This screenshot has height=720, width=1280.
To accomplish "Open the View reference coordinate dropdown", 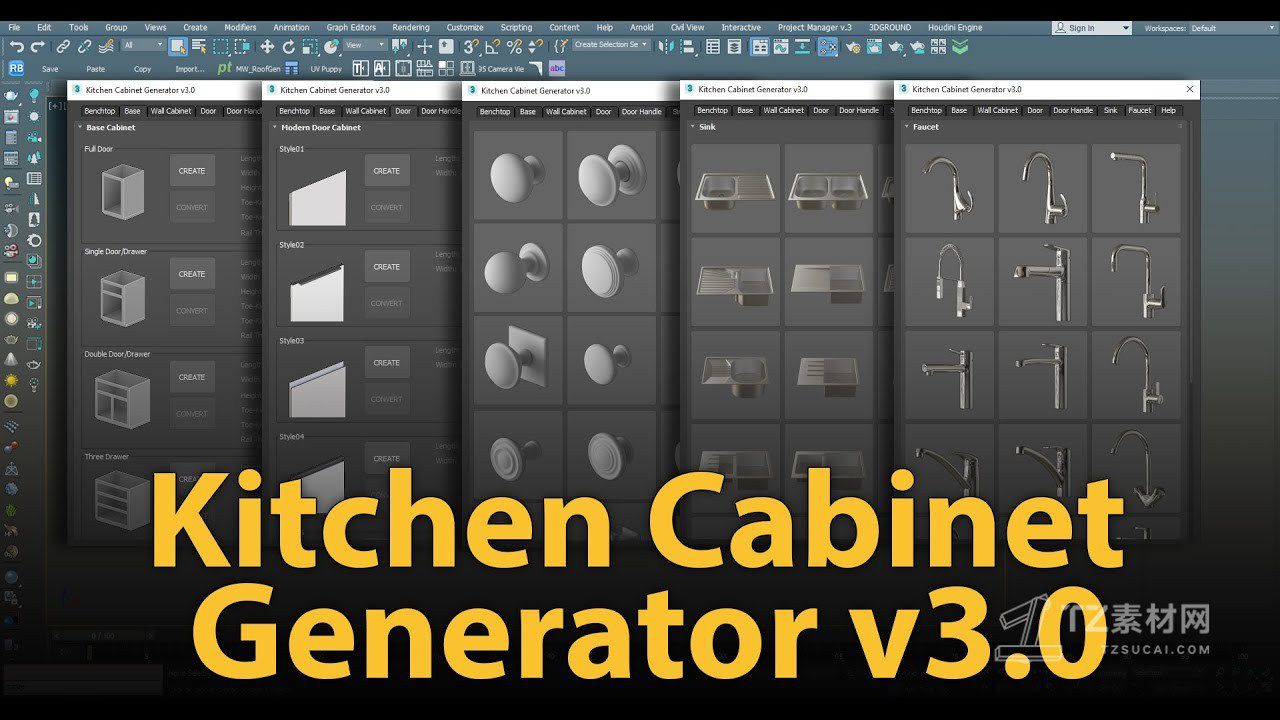I will pyautogui.click(x=365, y=45).
